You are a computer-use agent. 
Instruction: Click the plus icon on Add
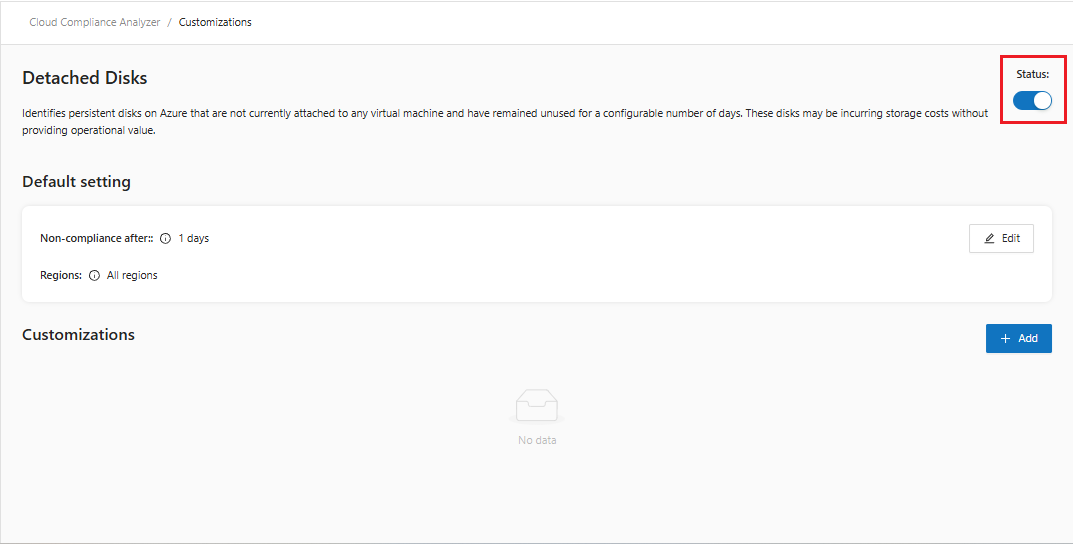[x=1006, y=338]
